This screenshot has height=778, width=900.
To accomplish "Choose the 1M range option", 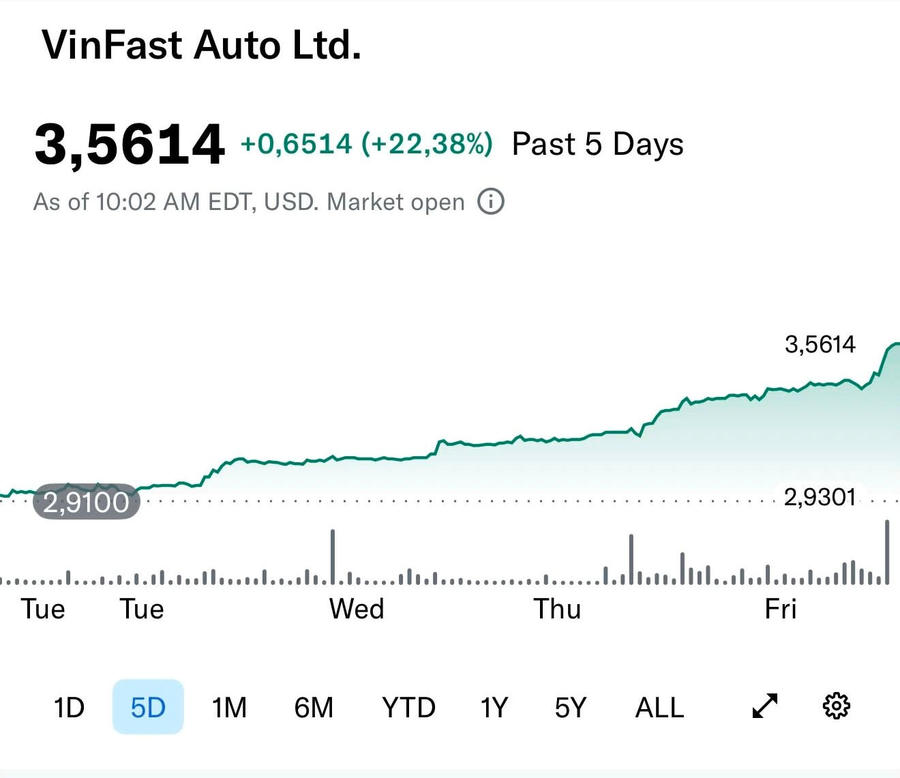I will [229, 708].
